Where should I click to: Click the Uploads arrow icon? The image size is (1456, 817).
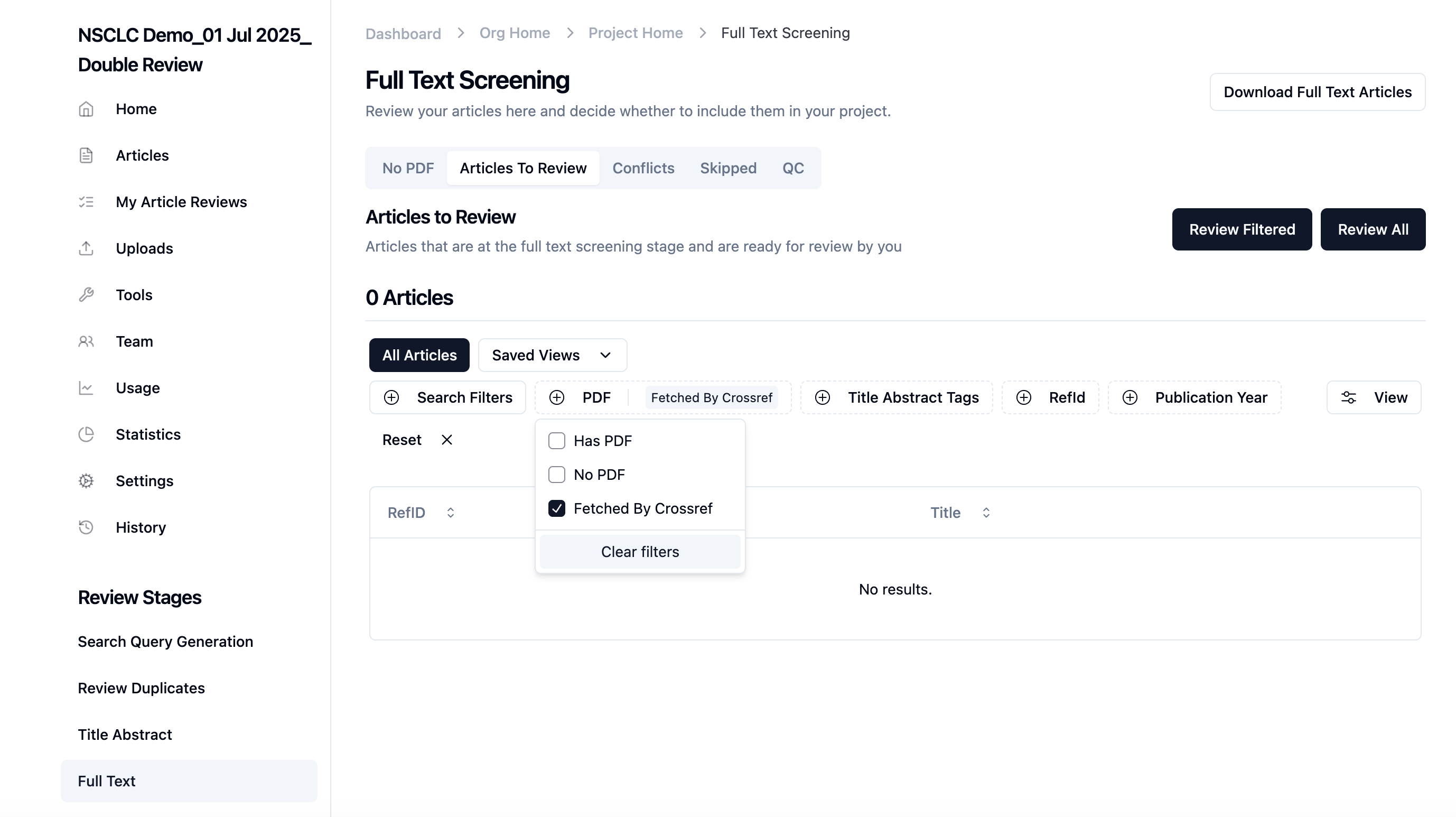[x=86, y=248]
